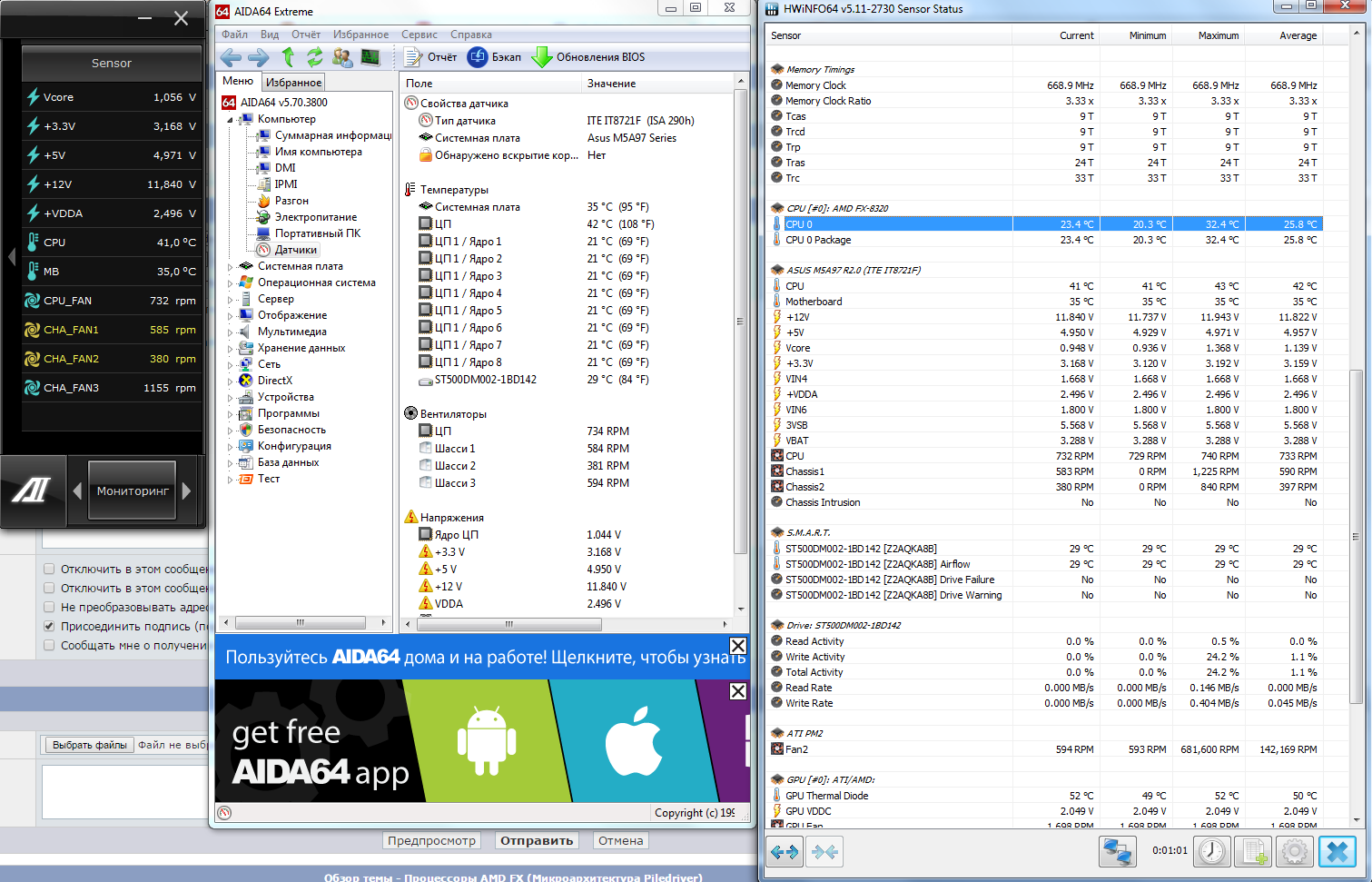Open the Сервис menu in AIDA64
The width and height of the screenshot is (1372, 882).
click(419, 35)
